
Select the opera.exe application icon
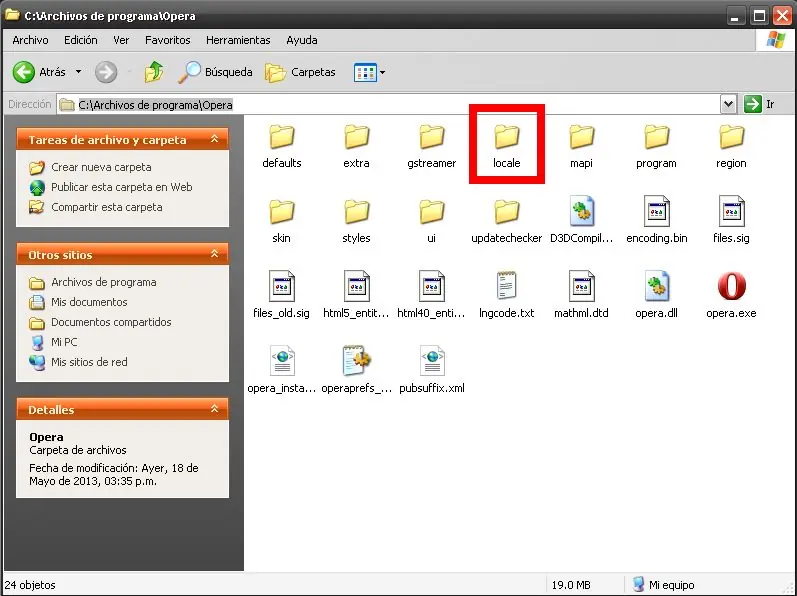[731, 286]
